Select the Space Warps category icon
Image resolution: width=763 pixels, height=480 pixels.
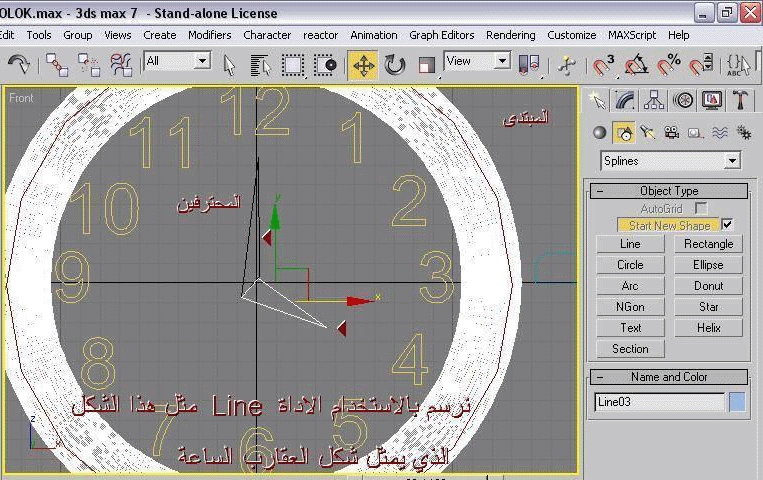click(x=720, y=132)
